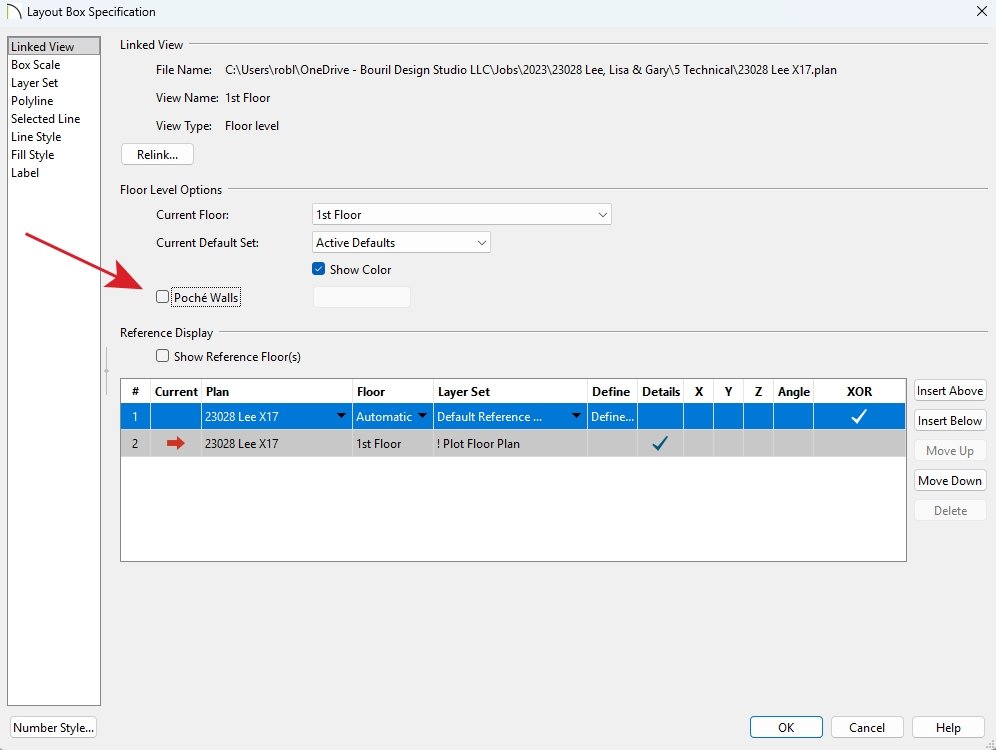Click the XOR checkmark in row 1
Screen dimensions: 996x750
[858, 417]
